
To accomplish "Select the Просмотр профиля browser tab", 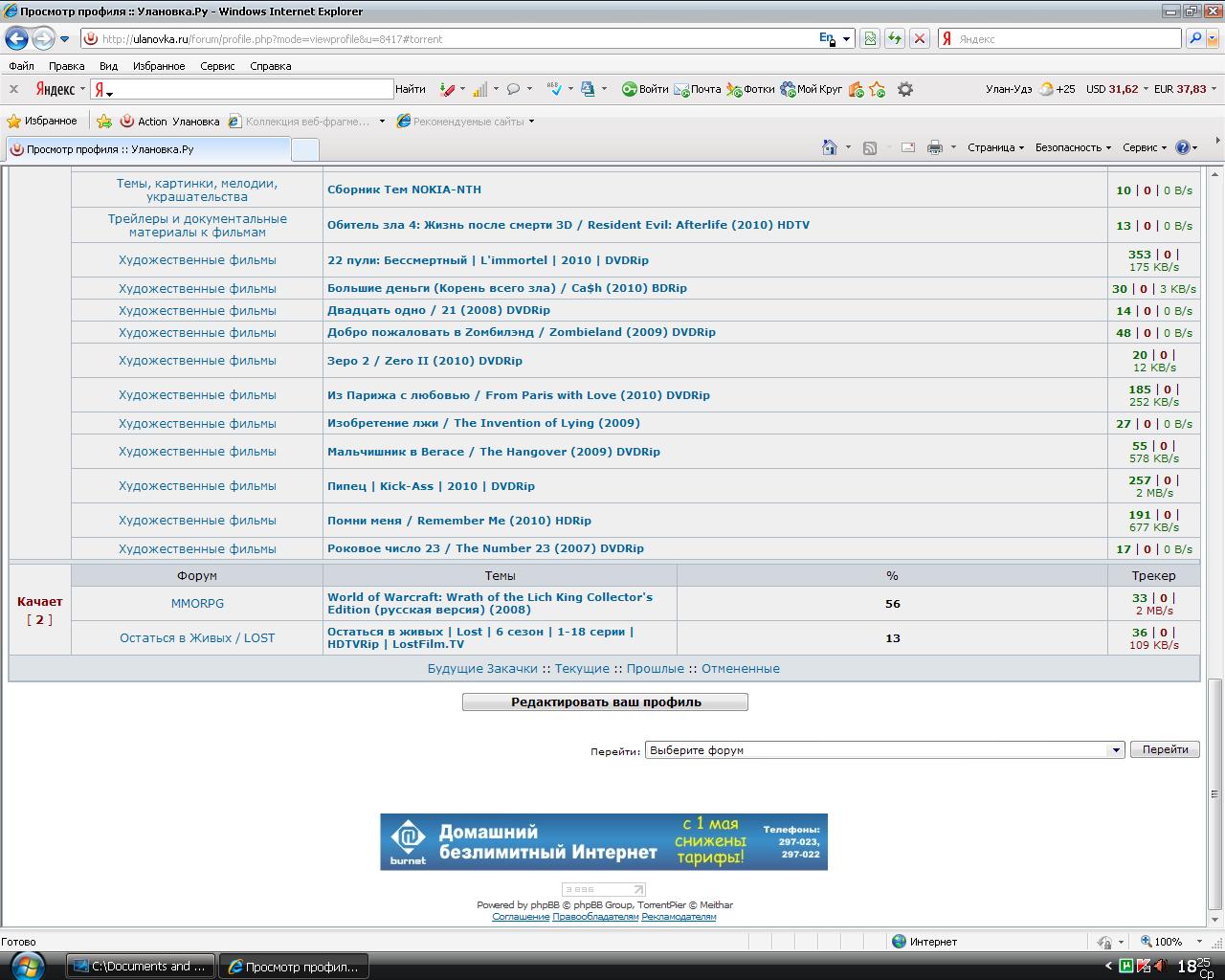I will point(147,149).
